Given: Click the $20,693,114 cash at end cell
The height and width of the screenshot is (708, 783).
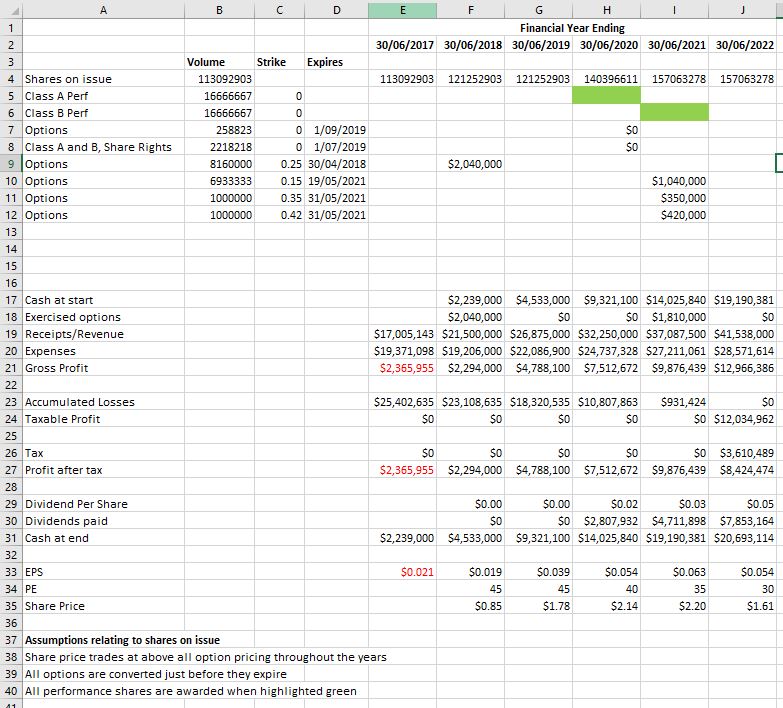Looking at the screenshot, I should click(743, 538).
